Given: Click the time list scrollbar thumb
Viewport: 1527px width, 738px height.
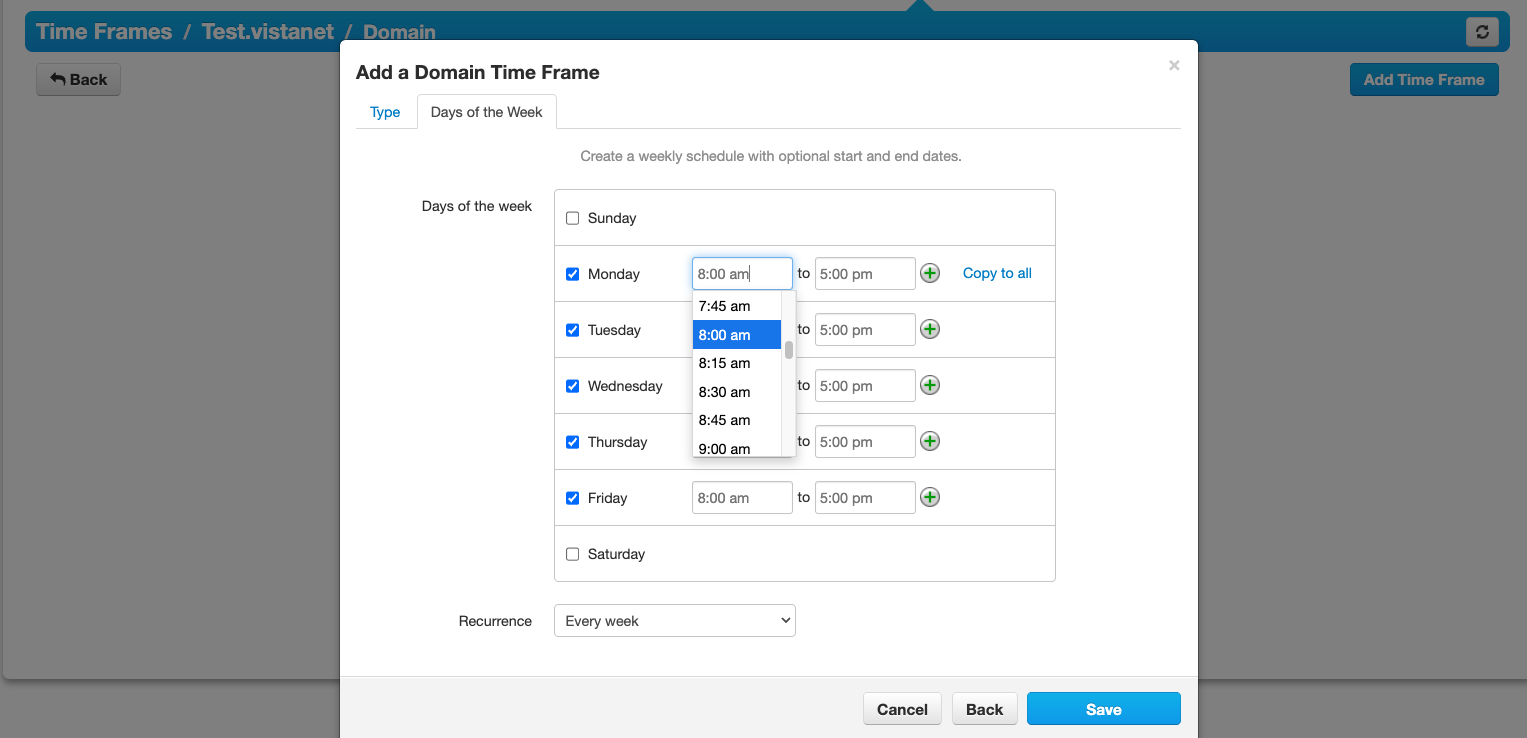Looking at the screenshot, I should point(789,349).
